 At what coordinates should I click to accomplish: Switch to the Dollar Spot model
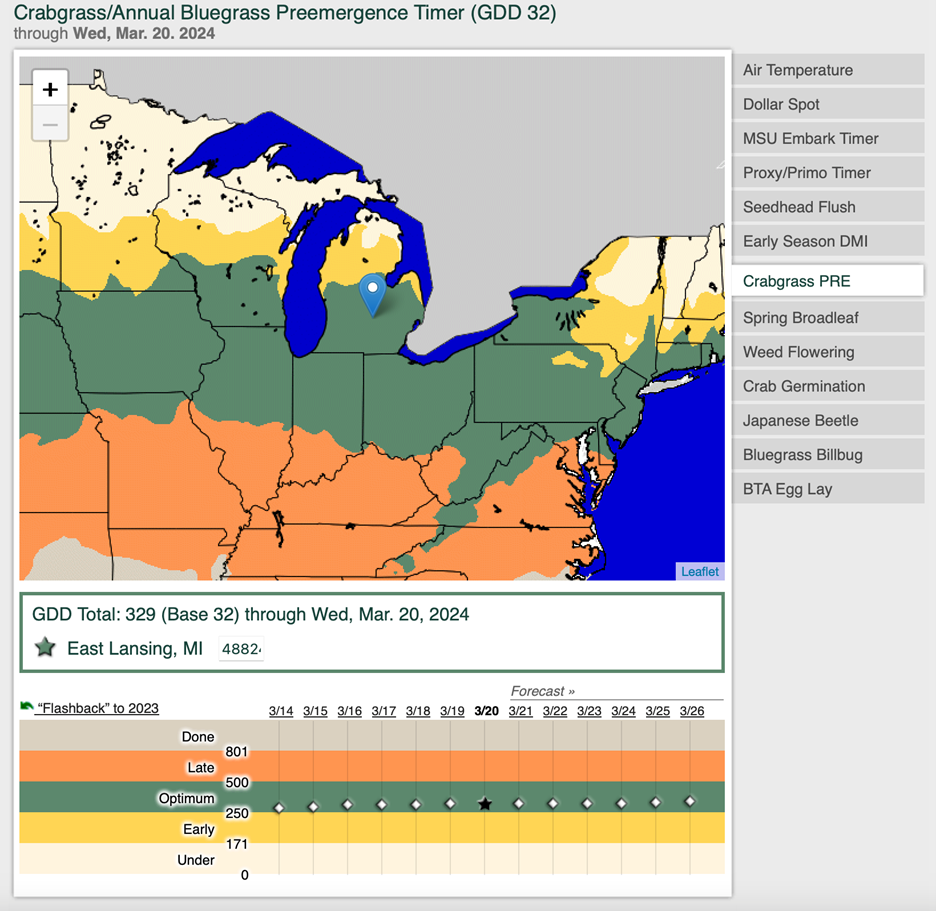827,104
